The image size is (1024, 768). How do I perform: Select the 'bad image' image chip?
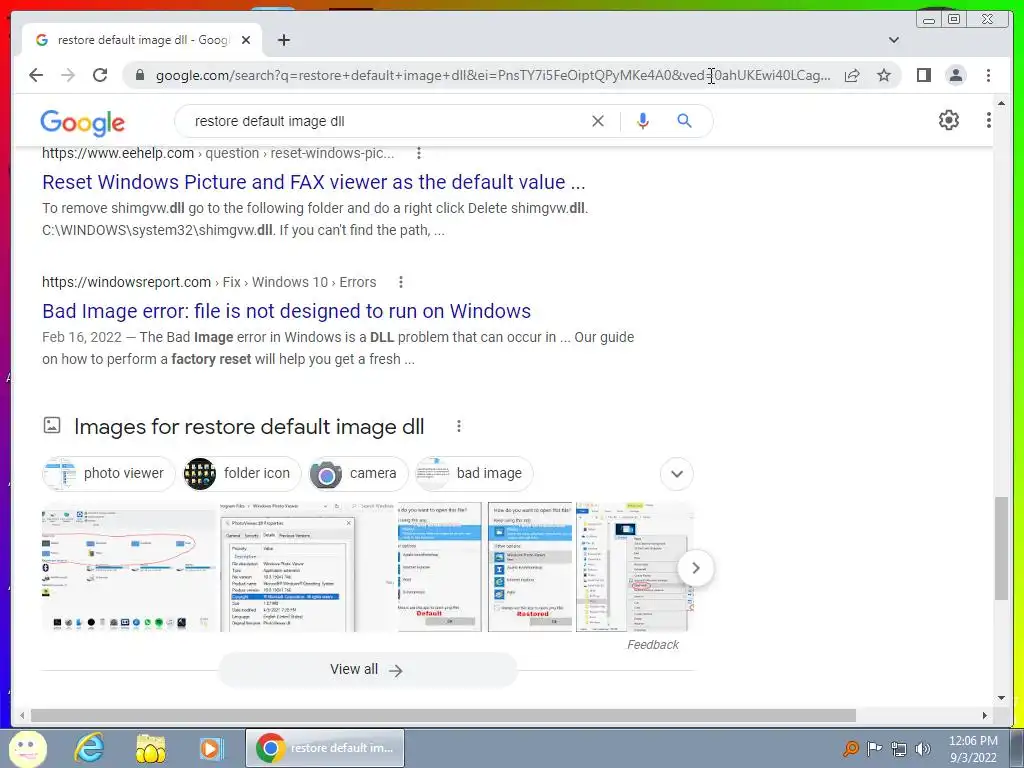tap(474, 473)
